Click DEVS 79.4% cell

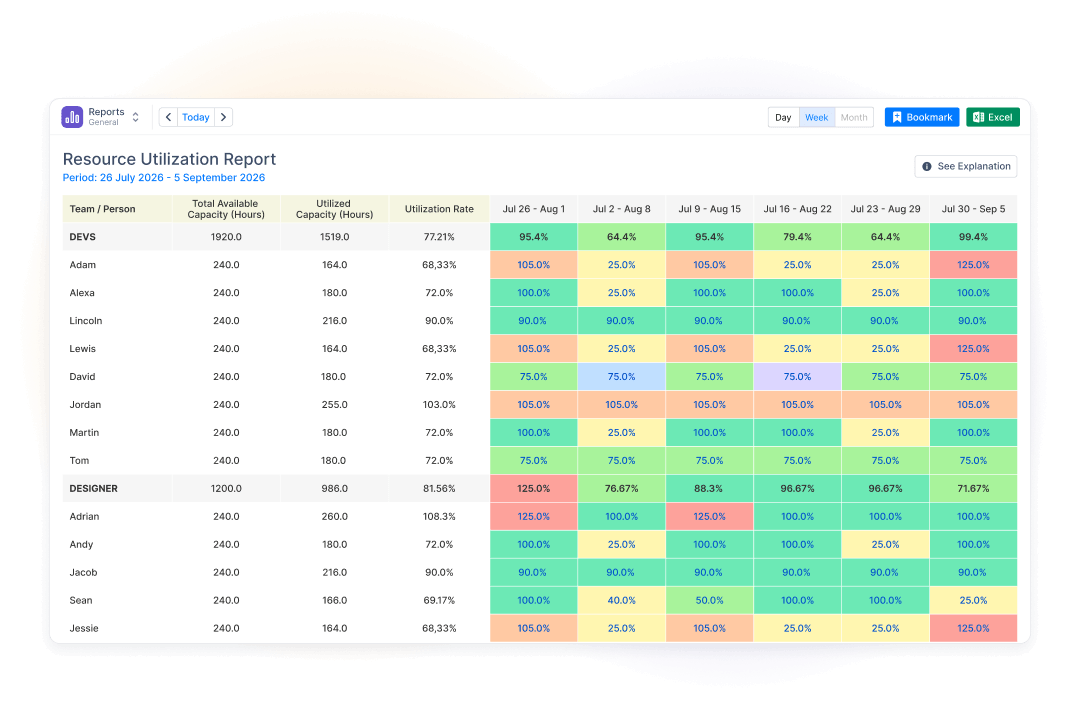click(797, 237)
